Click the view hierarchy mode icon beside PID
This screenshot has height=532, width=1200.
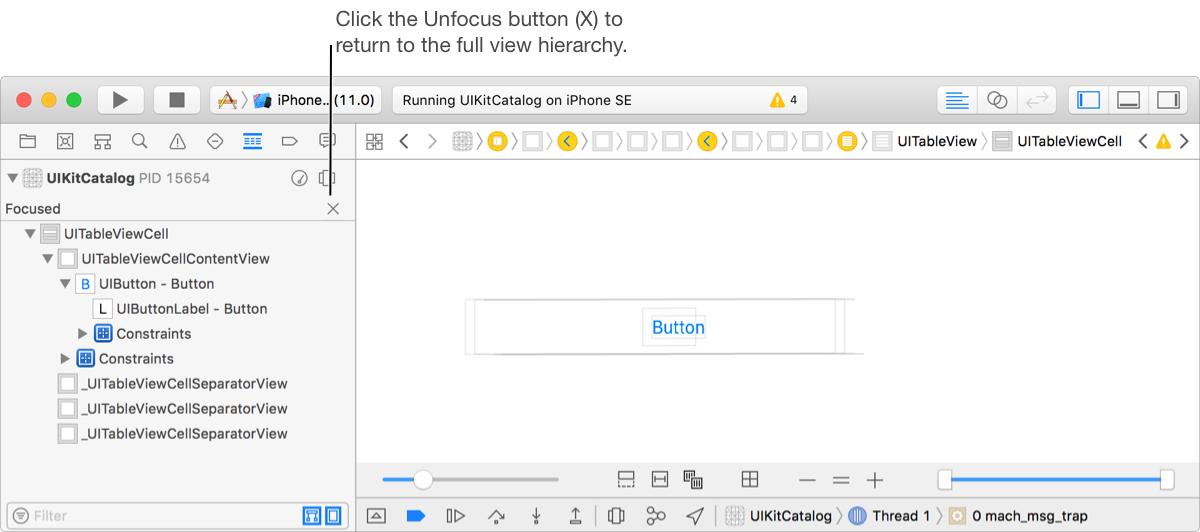(x=326, y=178)
